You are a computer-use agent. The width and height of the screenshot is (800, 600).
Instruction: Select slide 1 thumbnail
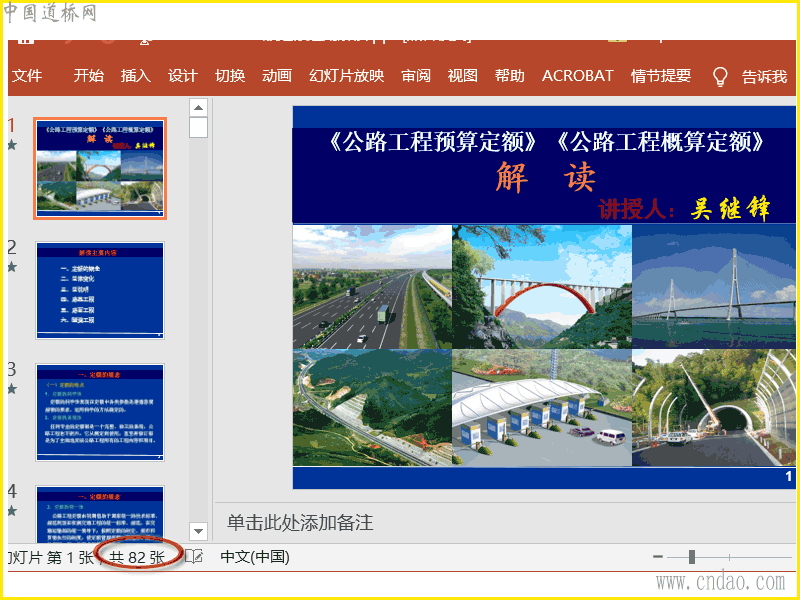100,169
